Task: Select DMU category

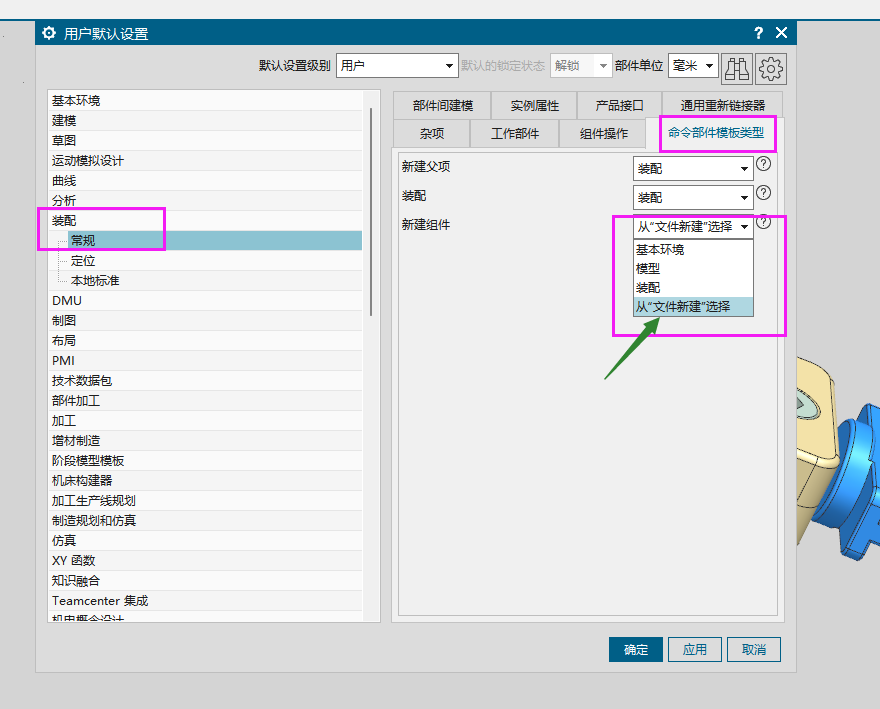Action: 205,300
